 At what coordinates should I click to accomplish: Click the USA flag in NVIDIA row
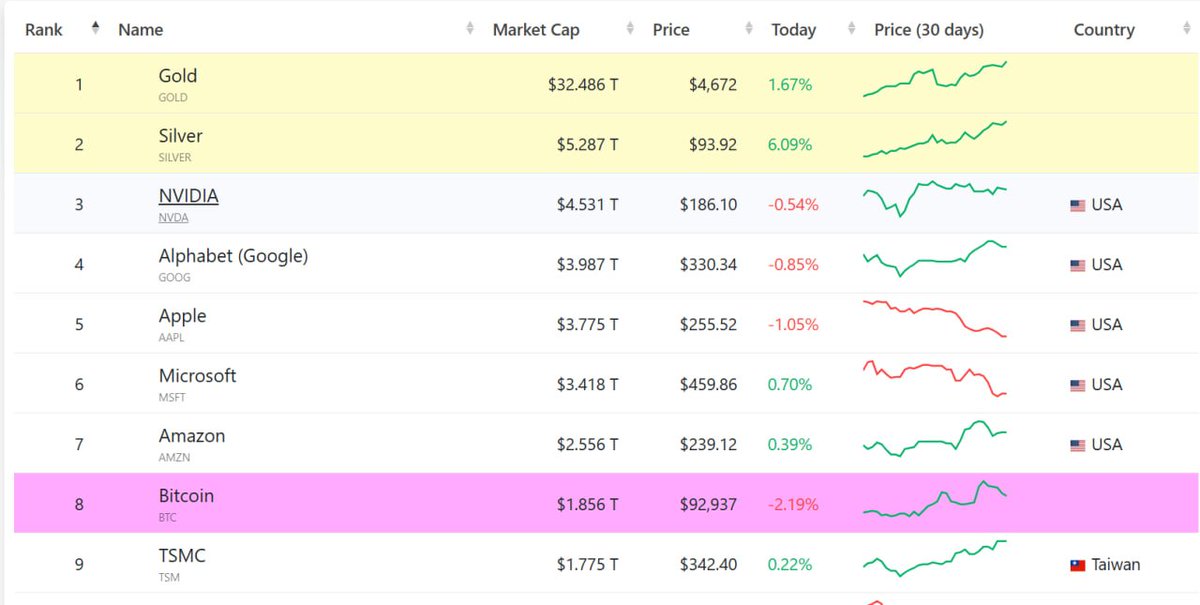coord(1077,205)
